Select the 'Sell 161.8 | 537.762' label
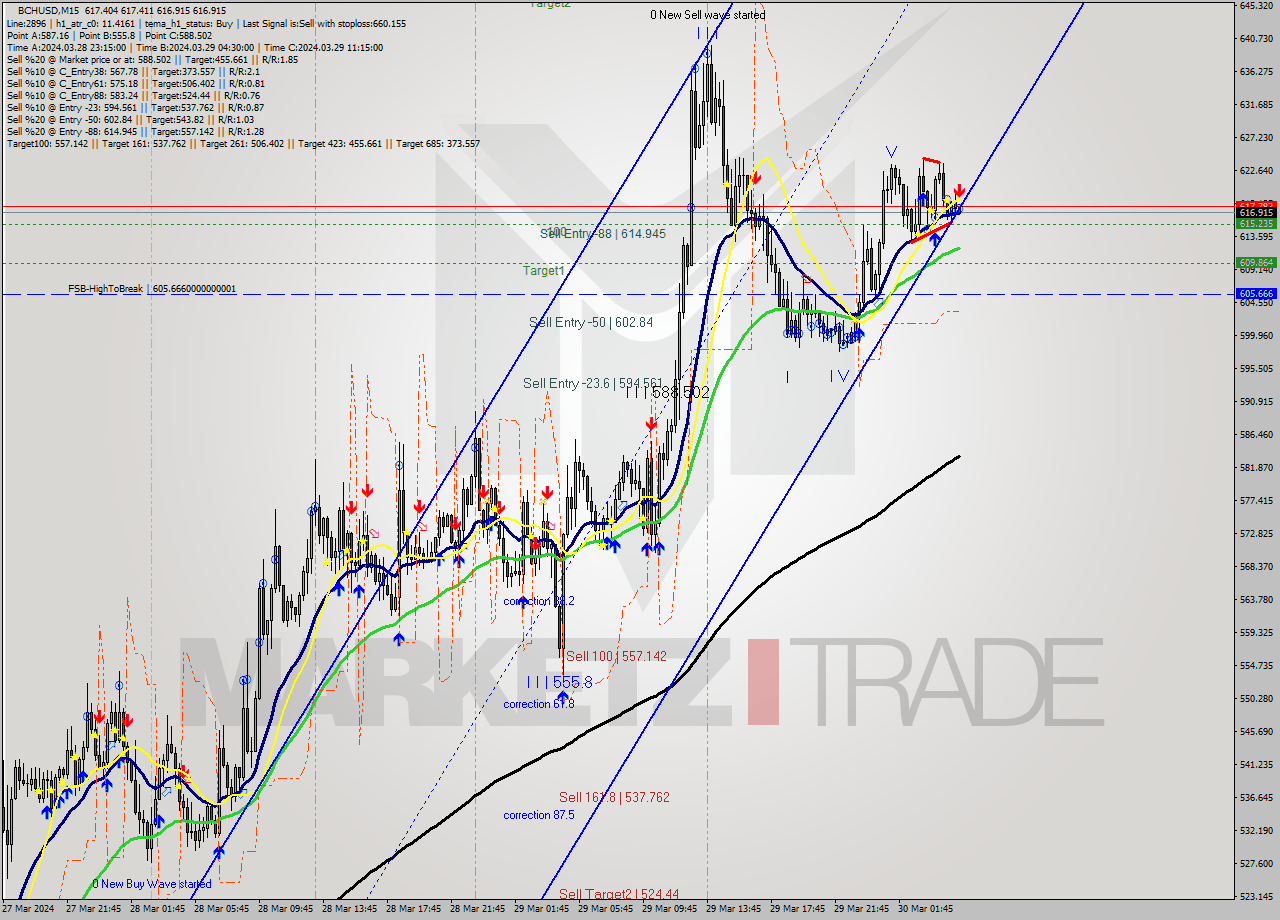 (x=614, y=797)
